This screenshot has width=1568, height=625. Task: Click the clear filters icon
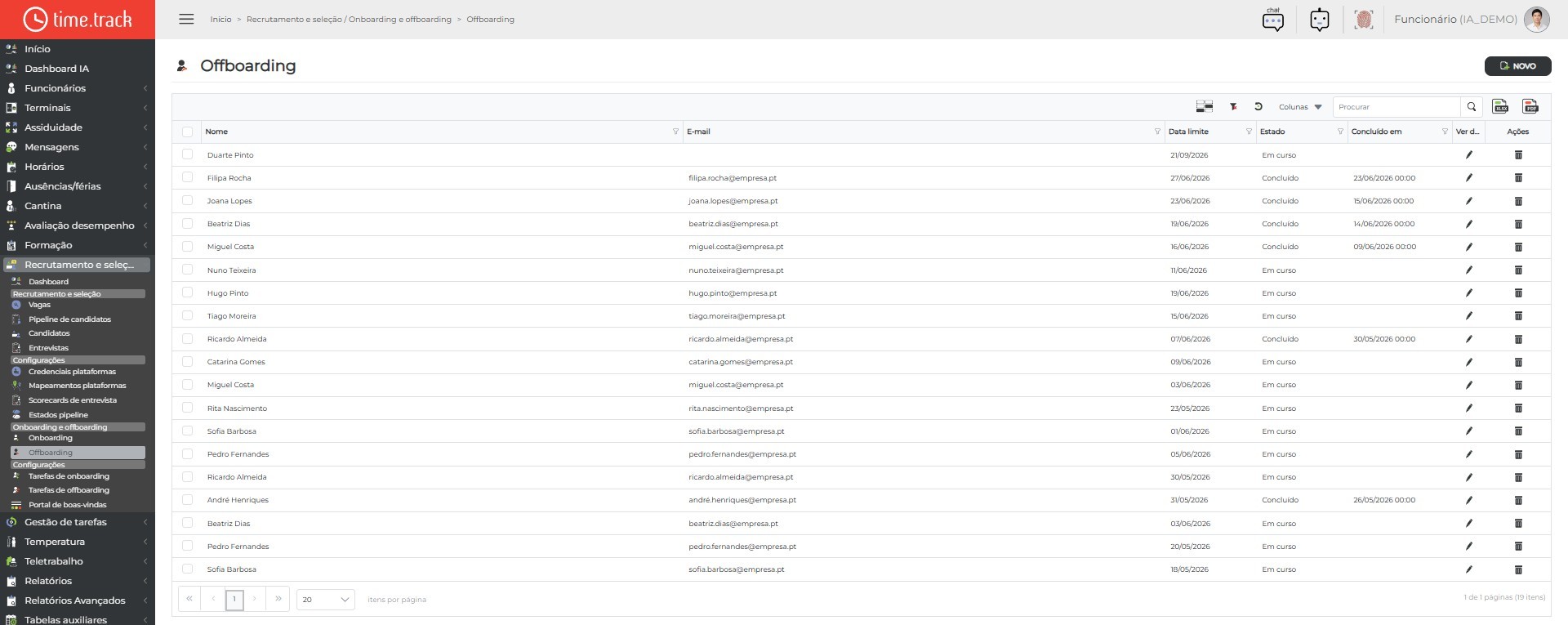click(x=1233, y=106)
